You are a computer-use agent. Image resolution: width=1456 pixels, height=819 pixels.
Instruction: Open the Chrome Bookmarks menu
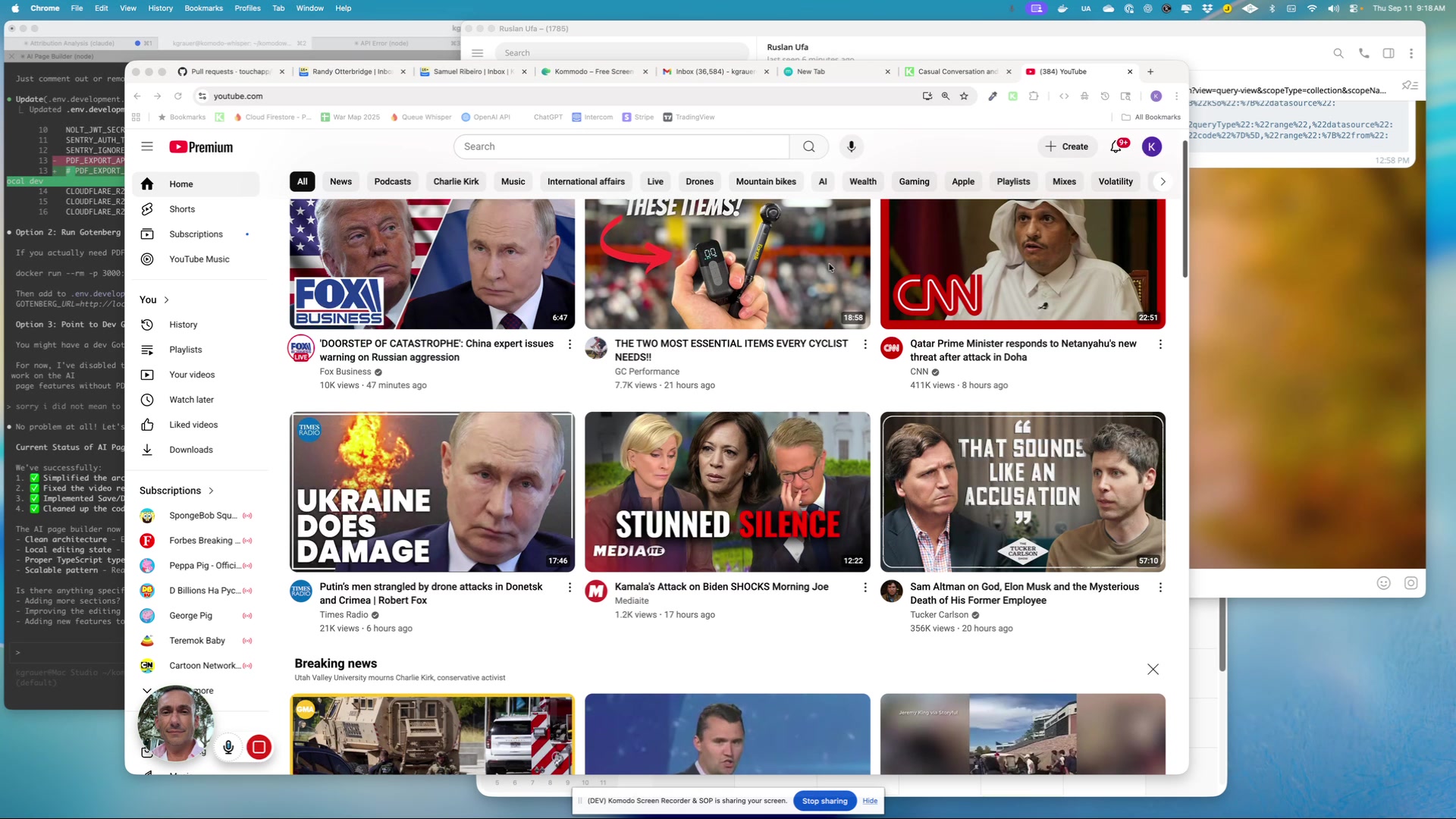(203, 8)
